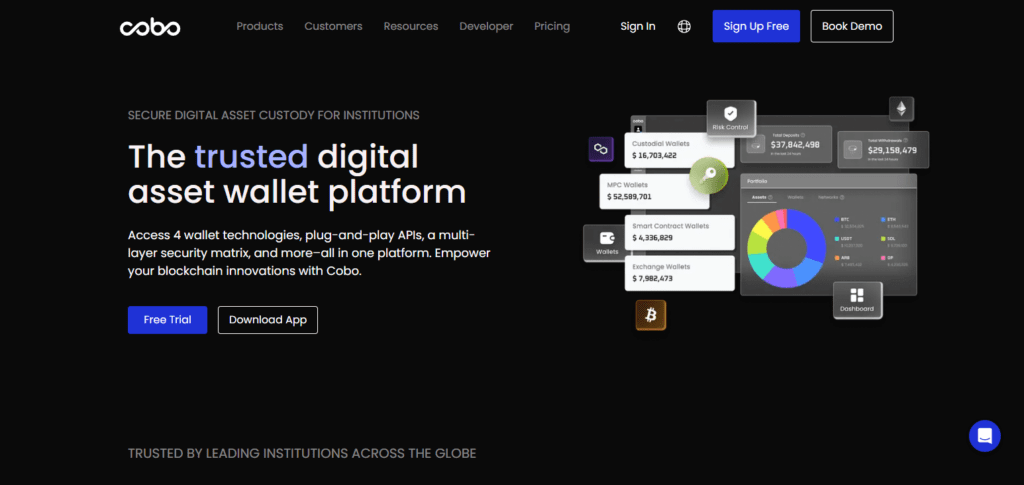Screen dimensions: 1024x485
Task: Click the Download App button
Action: pos(268,320)
